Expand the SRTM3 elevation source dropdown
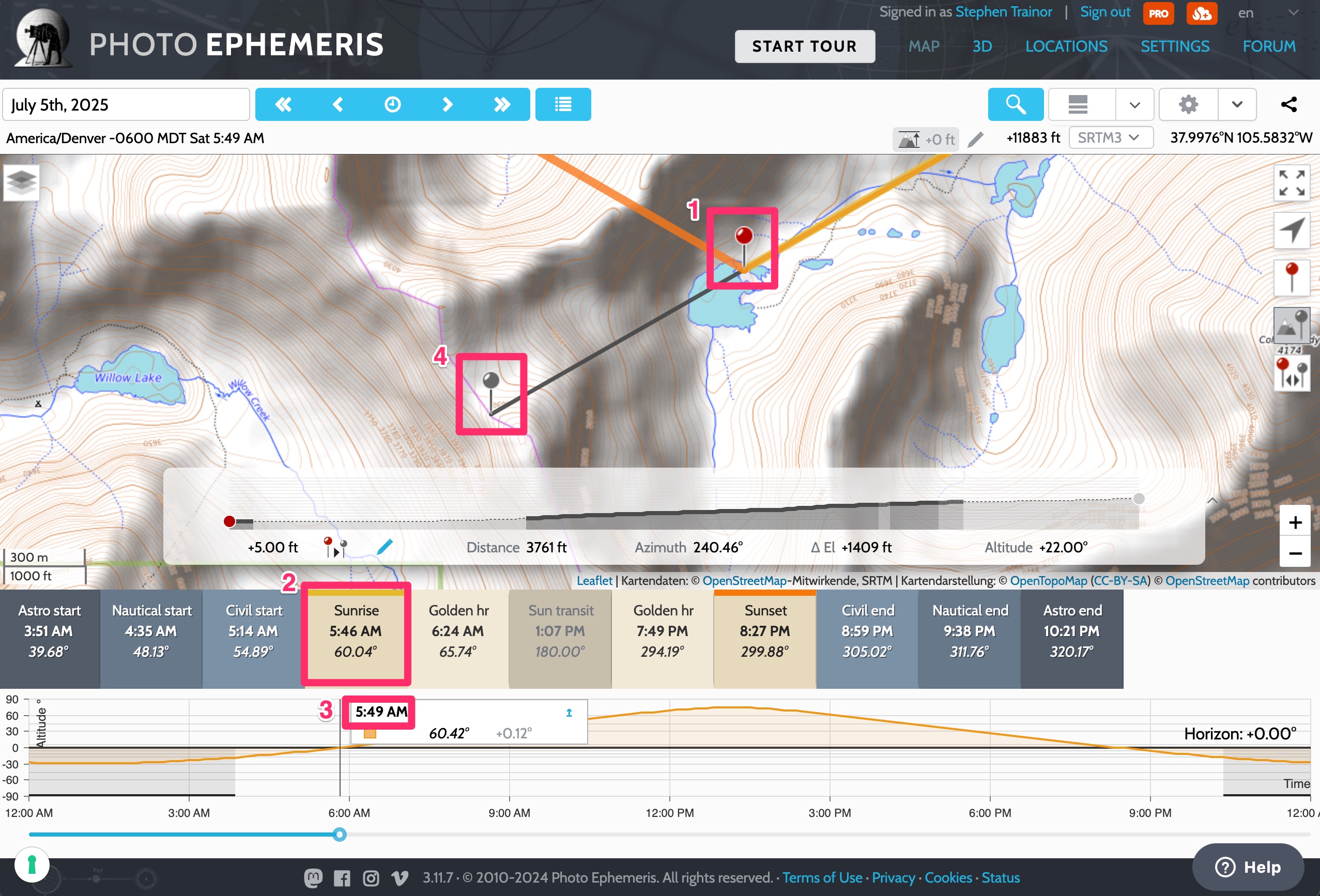Viewport: 1320px width, 896px height. tap(1110, 138)
